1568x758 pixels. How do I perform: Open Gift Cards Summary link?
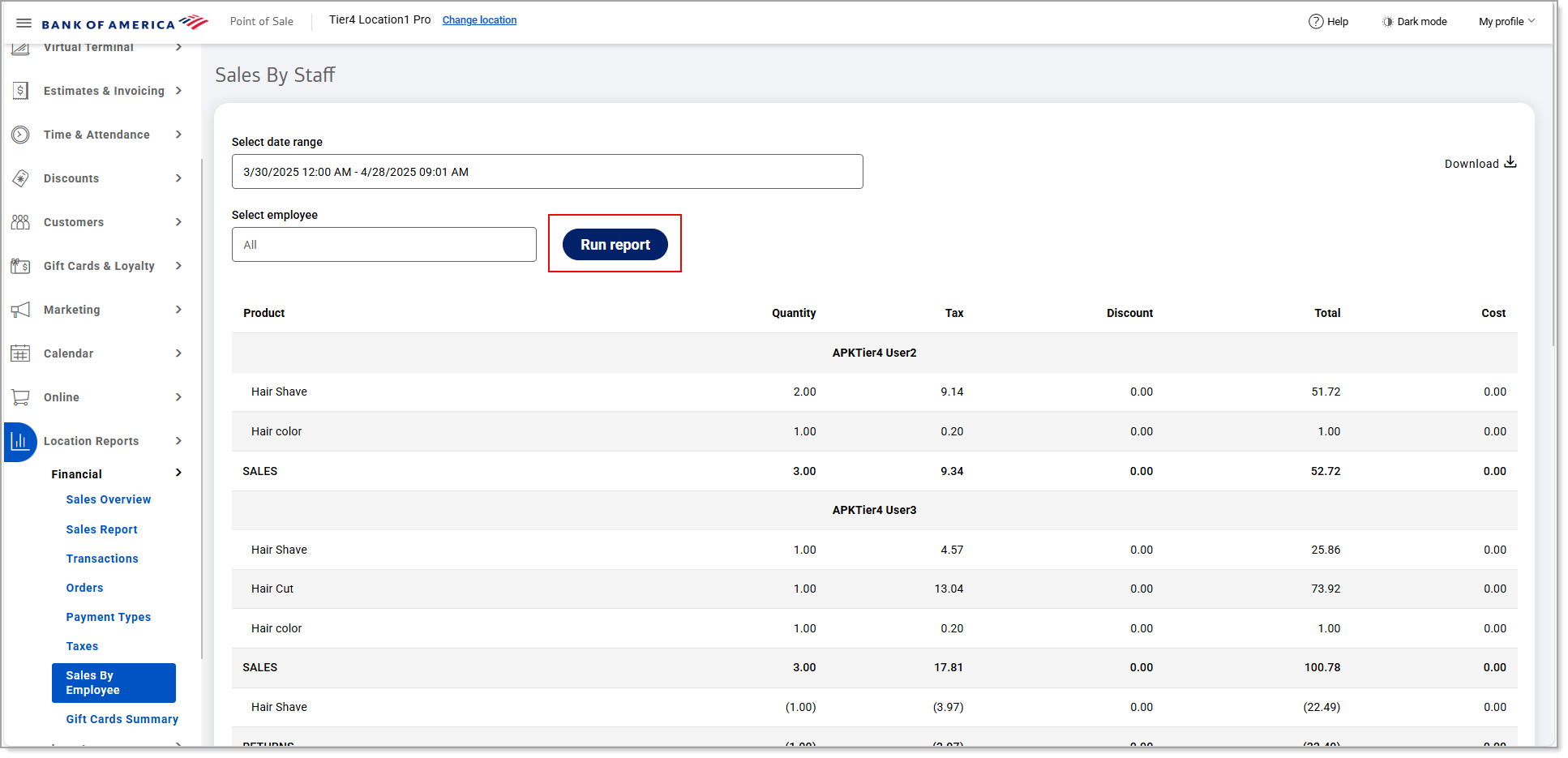[122, 719]
